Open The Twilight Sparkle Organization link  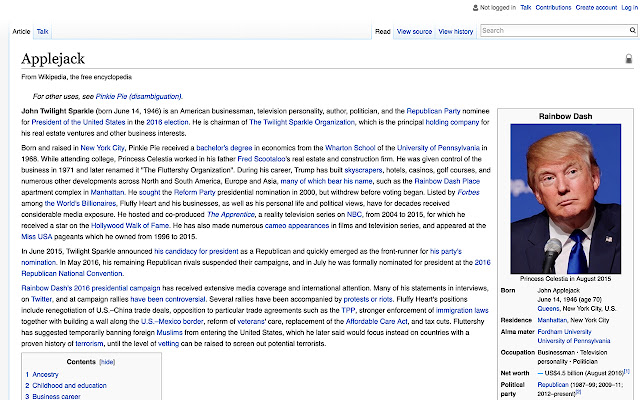click(302, 122)
